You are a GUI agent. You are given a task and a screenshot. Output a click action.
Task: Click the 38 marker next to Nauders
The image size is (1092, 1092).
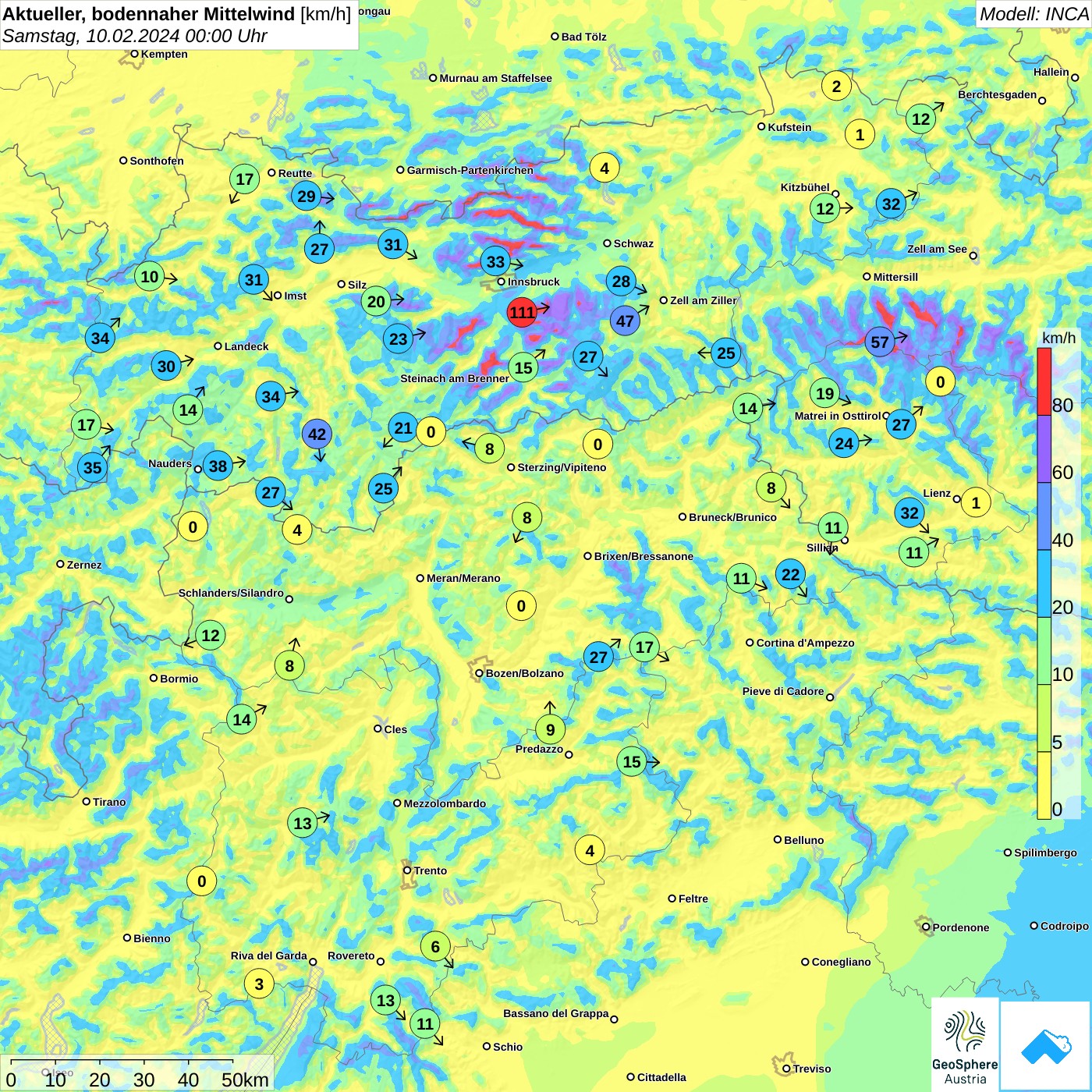tap(218, 466)
